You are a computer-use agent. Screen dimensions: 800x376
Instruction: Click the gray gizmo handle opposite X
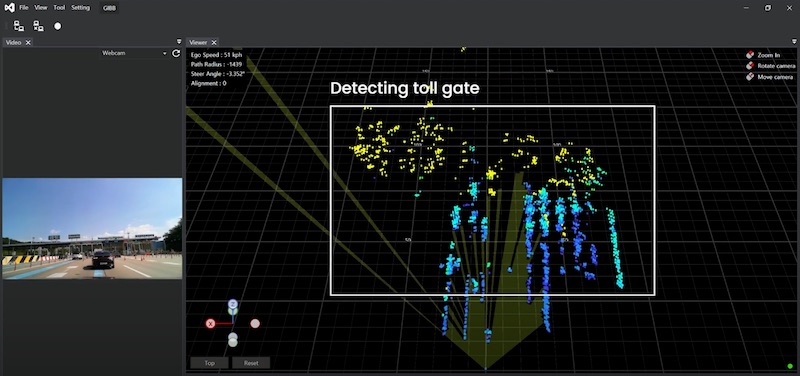point(255,323)
